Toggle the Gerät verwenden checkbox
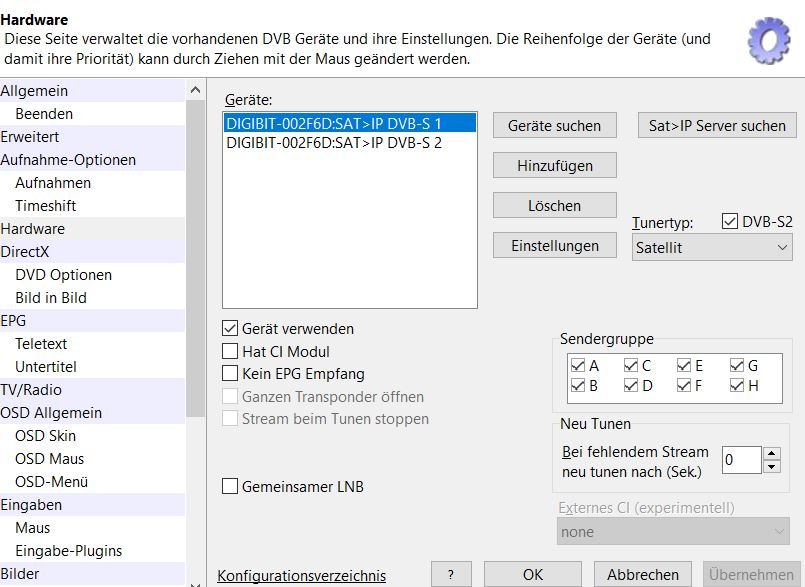 coord(230,329)
